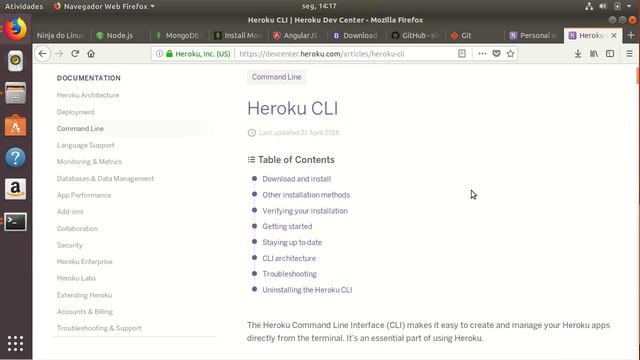Show sidebars button in toolbar
The image size is (640, 360).
pyautogui.click(x=610, y=53)
